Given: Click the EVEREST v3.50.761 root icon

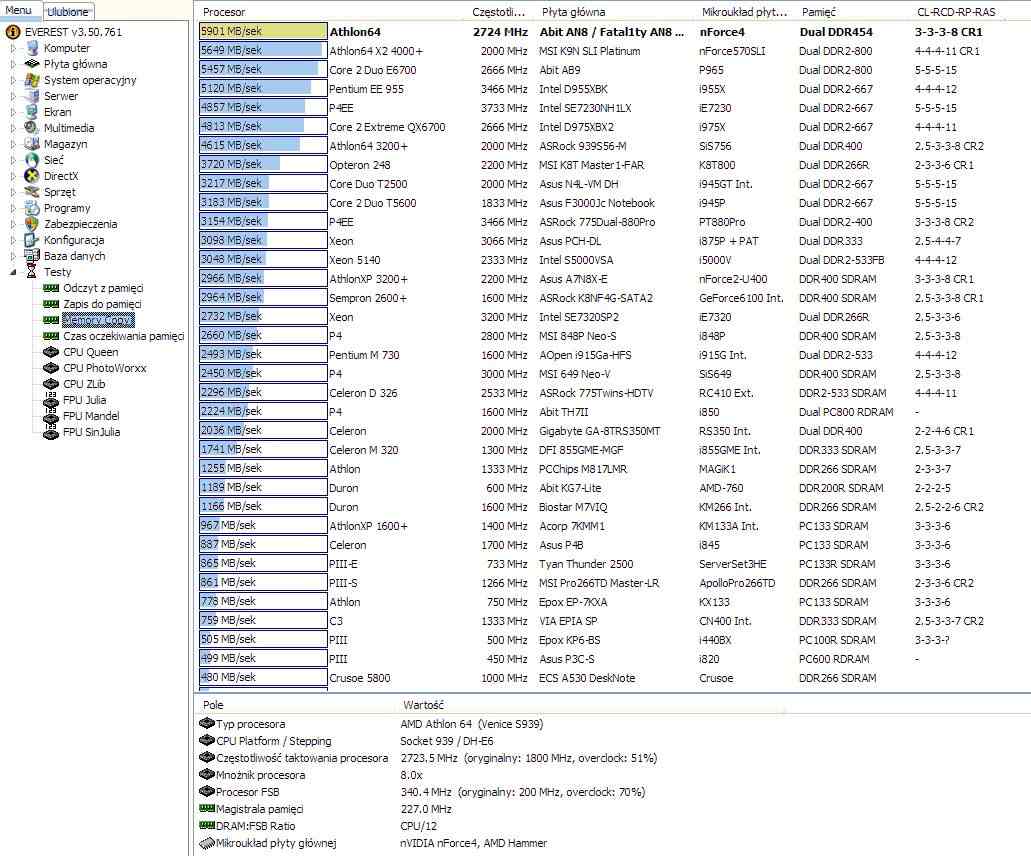Looking at the screenshot, I should pos(12,32).
